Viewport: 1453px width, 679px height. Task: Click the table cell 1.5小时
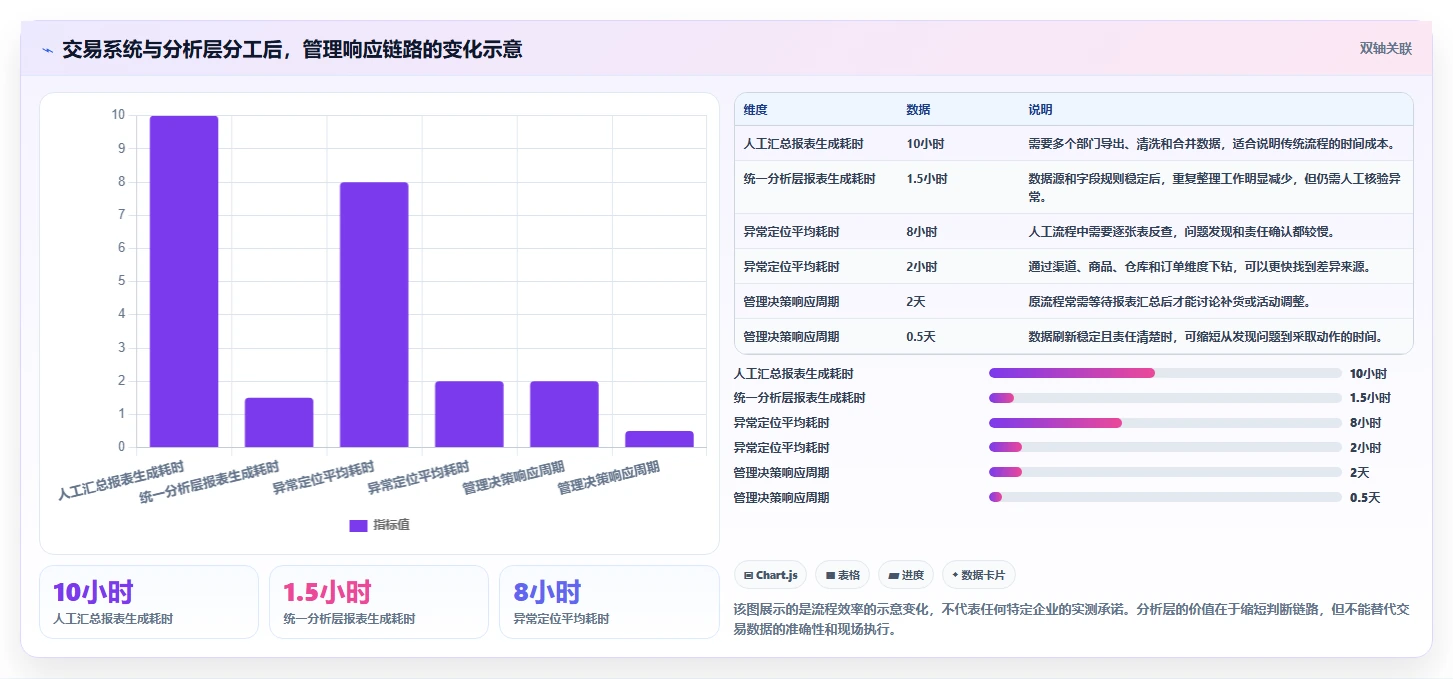click(927, 178)
